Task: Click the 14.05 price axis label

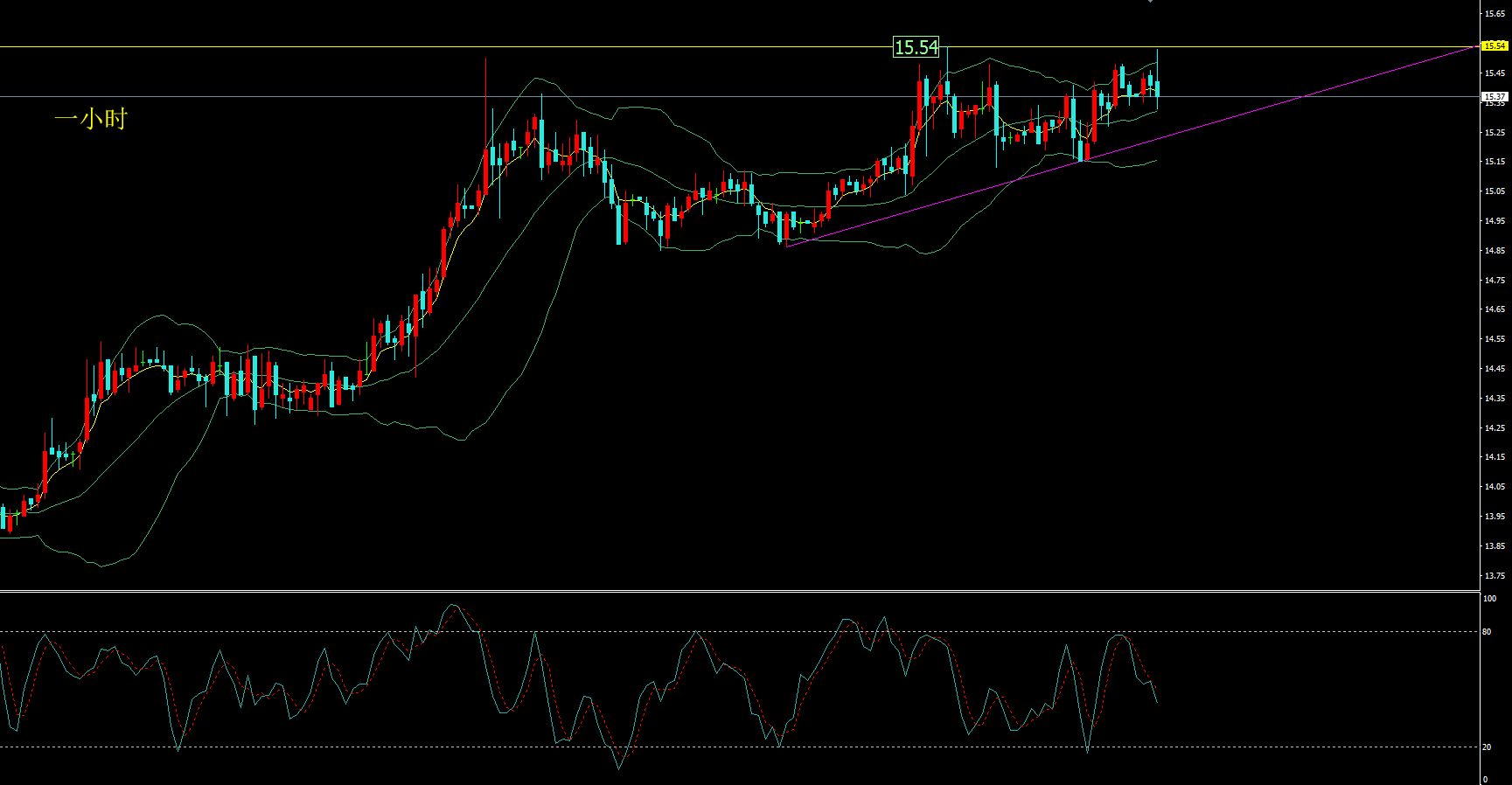Action: [x=1495, y=487]
